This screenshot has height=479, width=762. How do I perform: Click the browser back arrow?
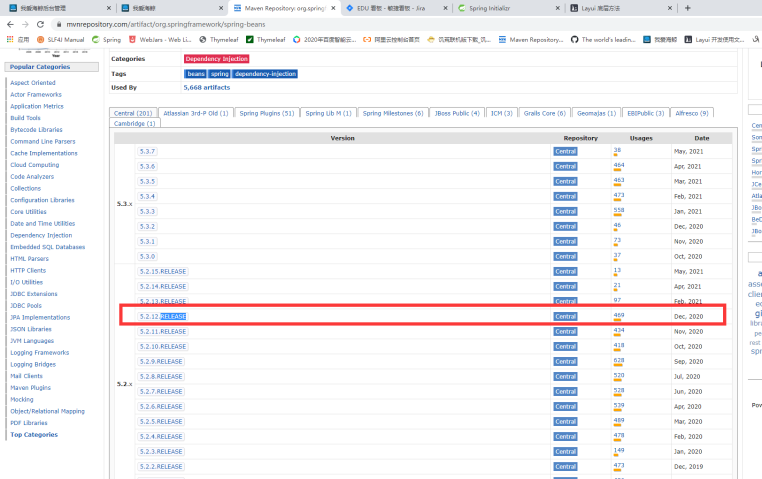(x=10, y=24)
